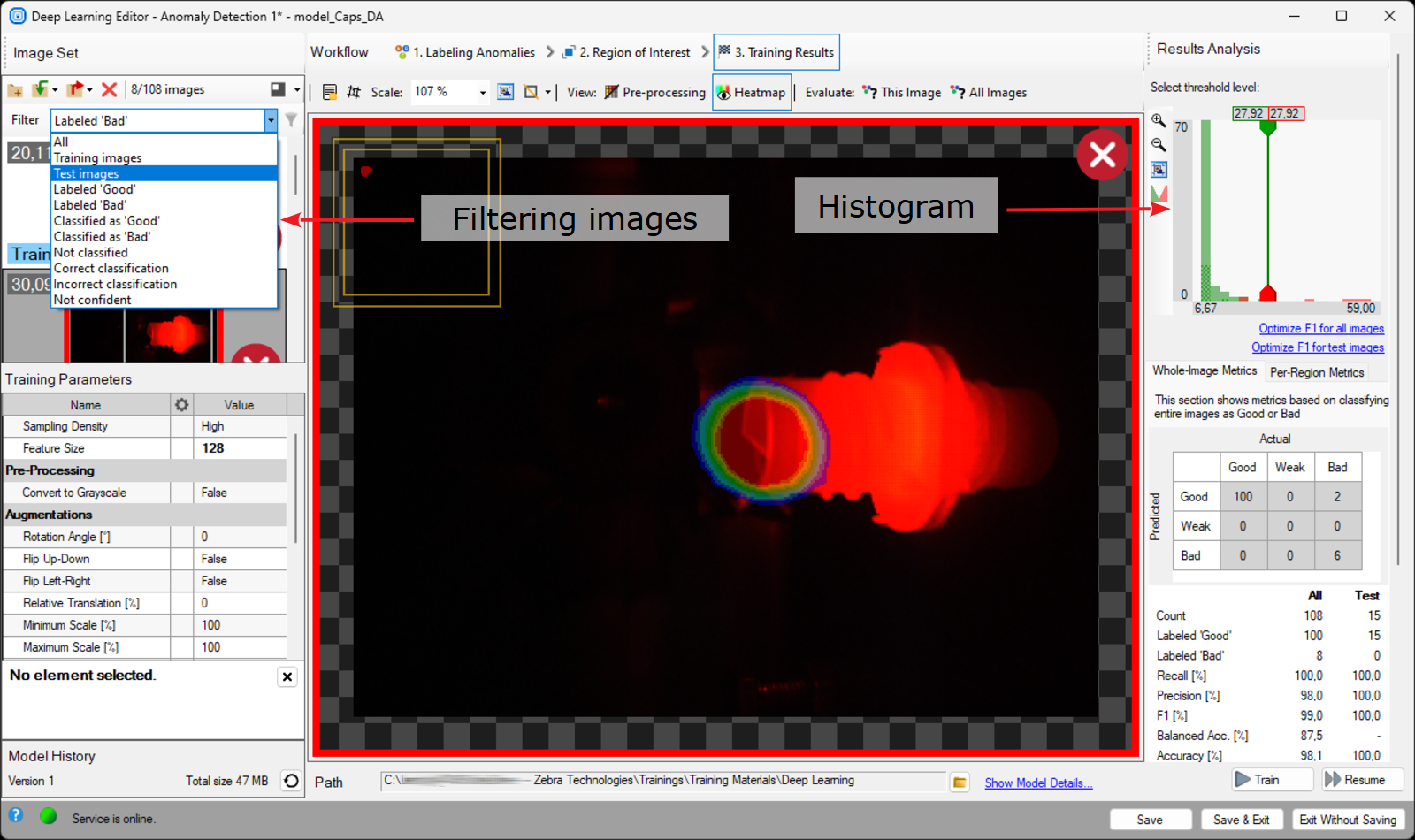Click the refresh icon in Model History

[x=291, y=781]
